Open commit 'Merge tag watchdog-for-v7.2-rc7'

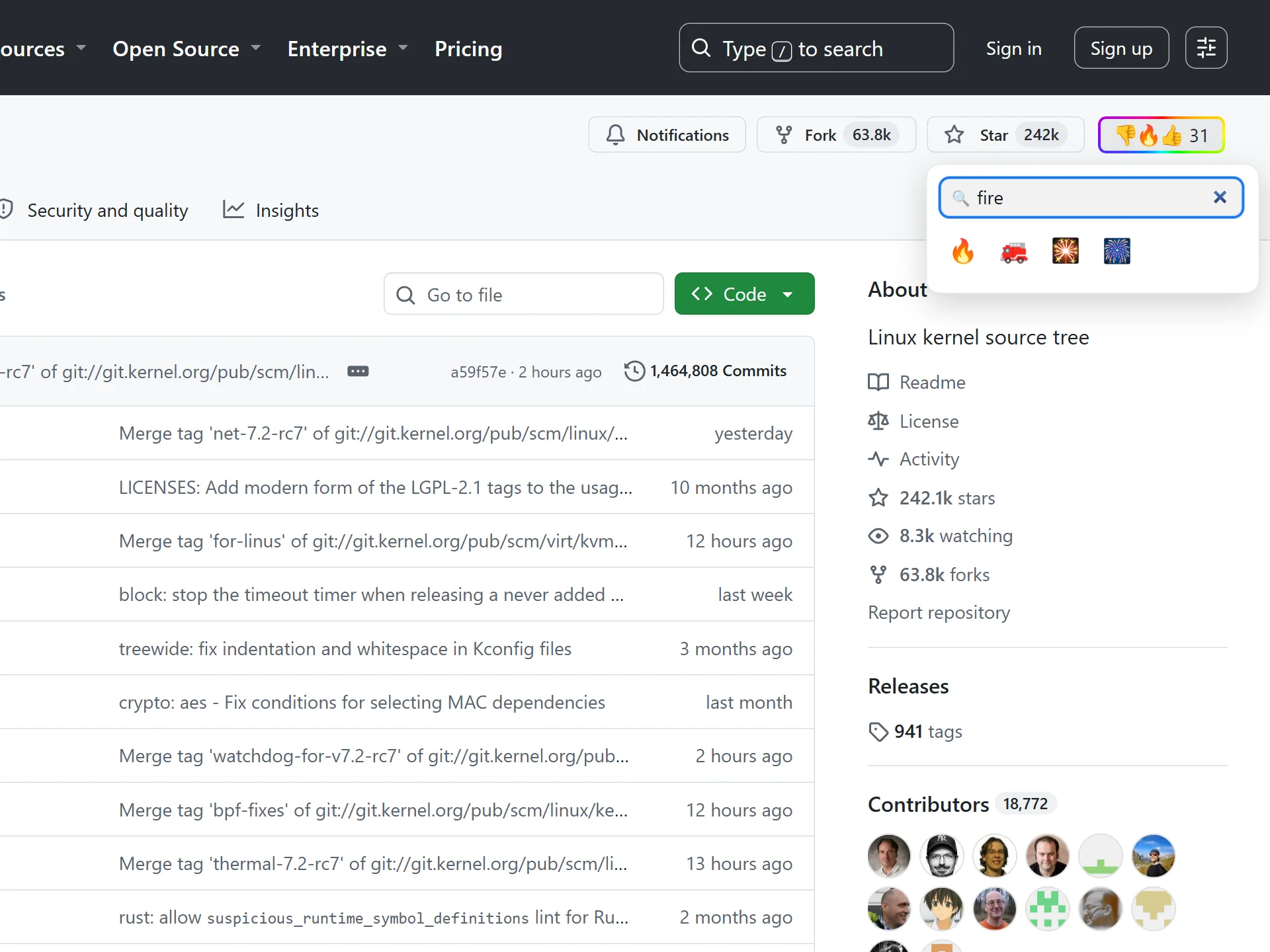click(374, 756)
